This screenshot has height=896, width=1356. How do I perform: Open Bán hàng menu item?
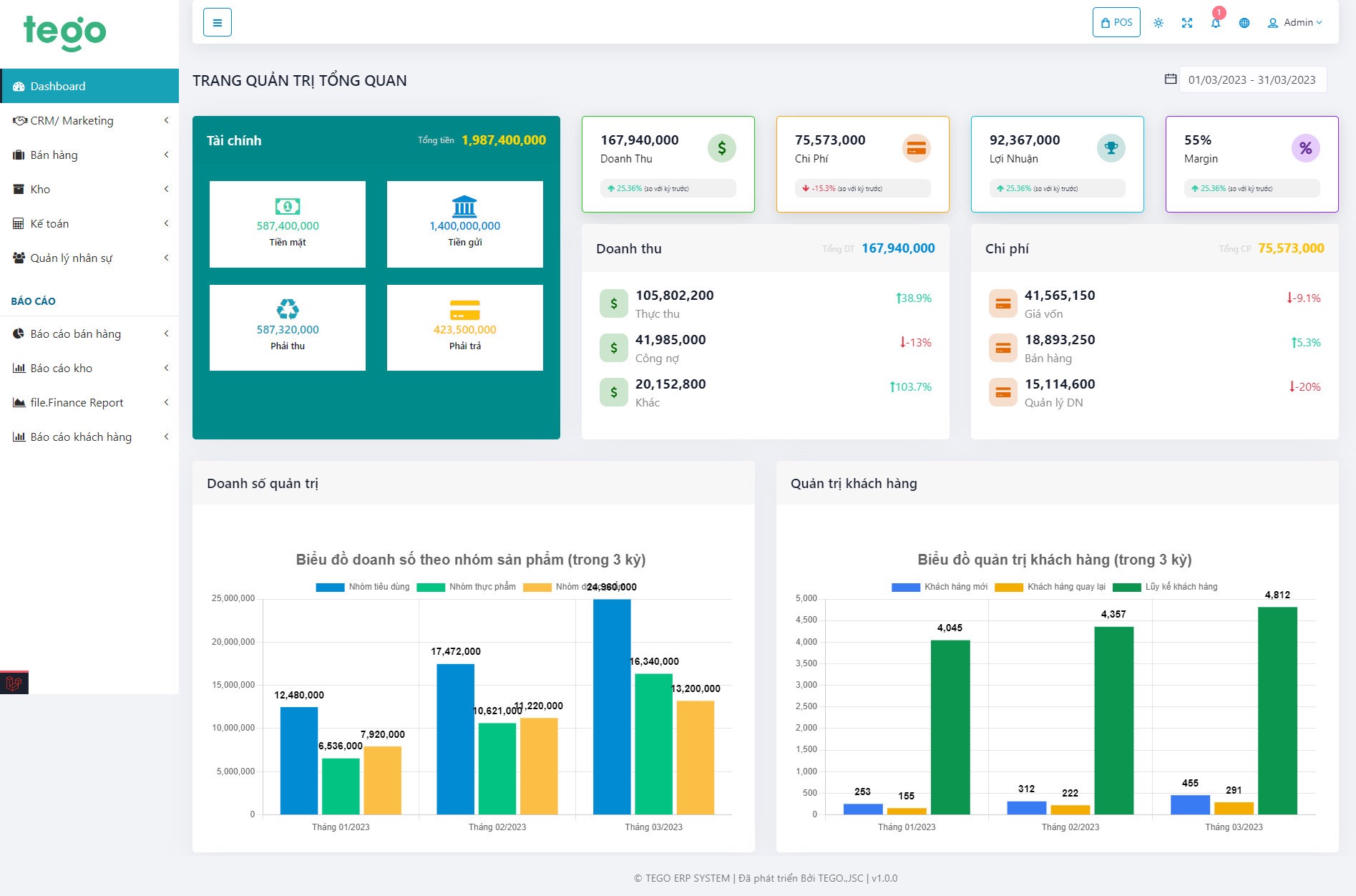(89, 155)
